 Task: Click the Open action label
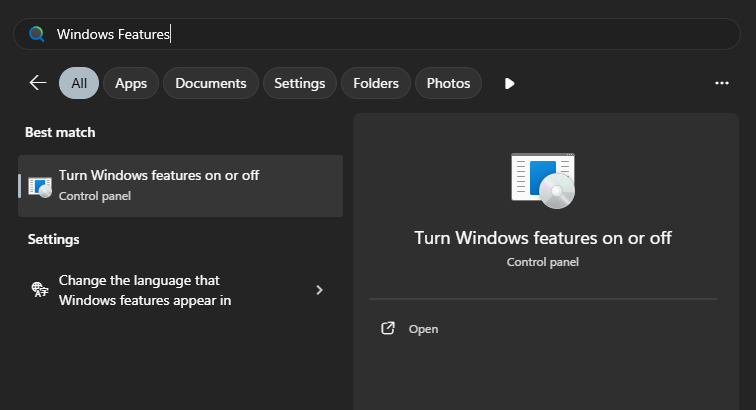(423, 329)
